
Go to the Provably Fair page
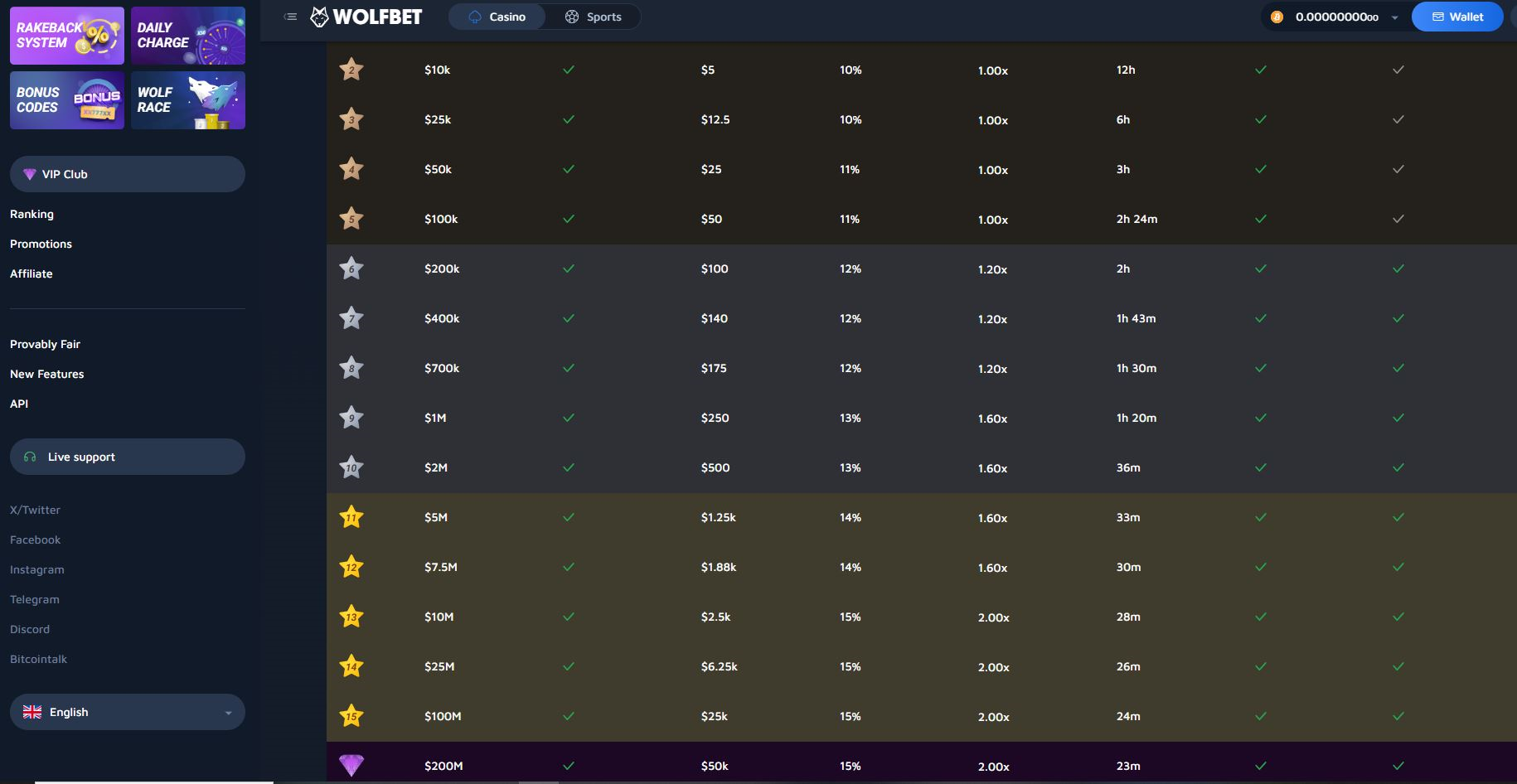tap(45, 344)
